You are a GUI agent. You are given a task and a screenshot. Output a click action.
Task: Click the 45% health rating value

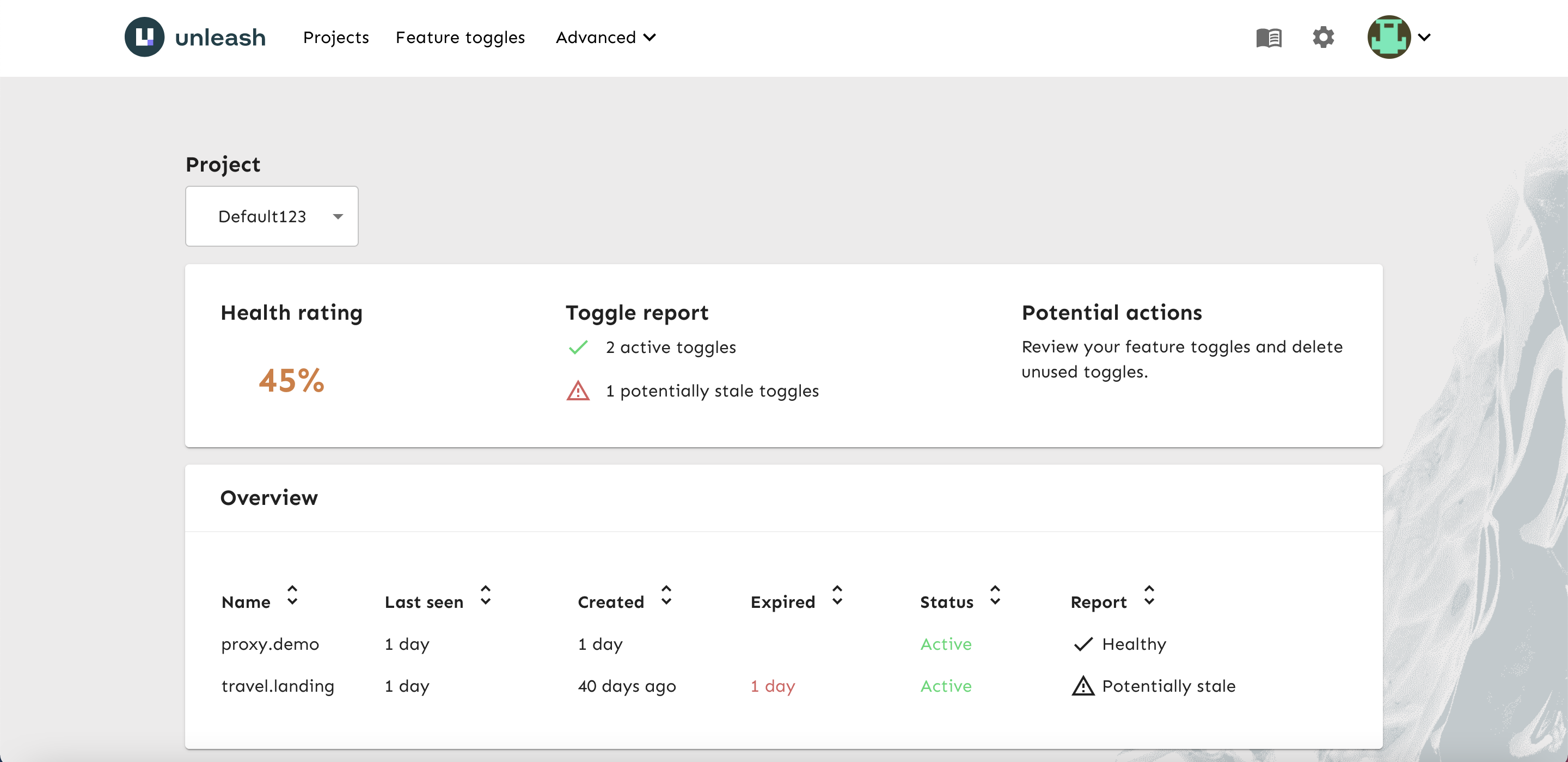click(x=291, y=381)
